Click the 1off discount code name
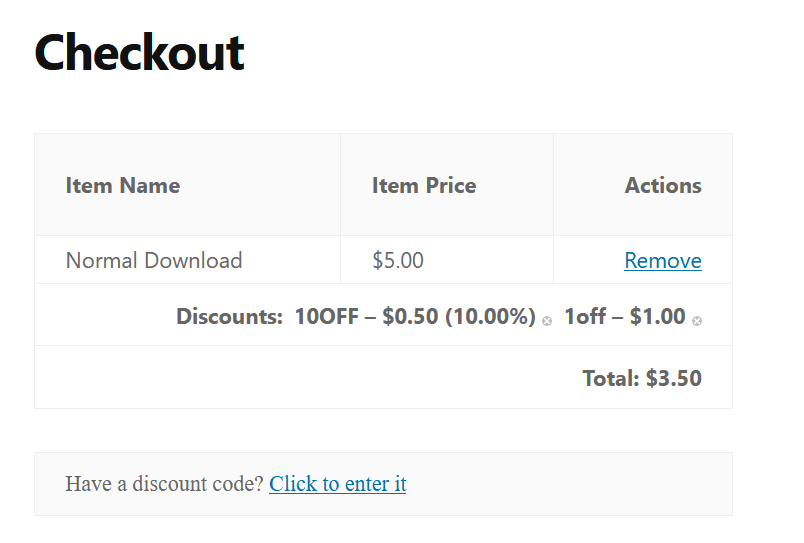The height and width of the screenshot is (543, 804). coord(585,317)
